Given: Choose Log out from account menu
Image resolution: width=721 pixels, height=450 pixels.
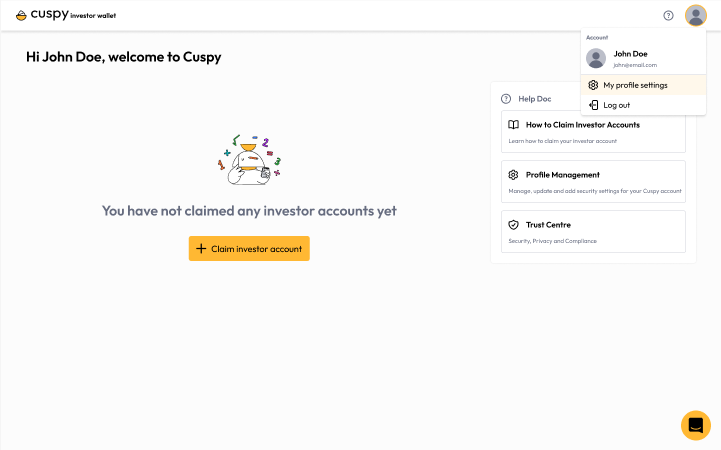Looking at the screenshot, I should [x=643, y=105].
